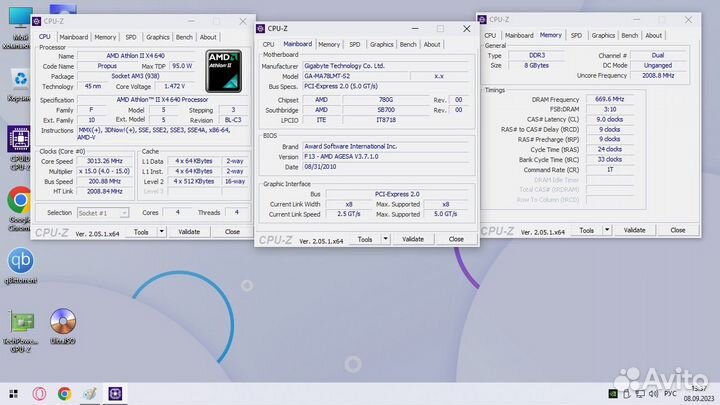The image size is (720, 405).
Task: Open the About tab in the left CPU-Z window
Action: 208,37
